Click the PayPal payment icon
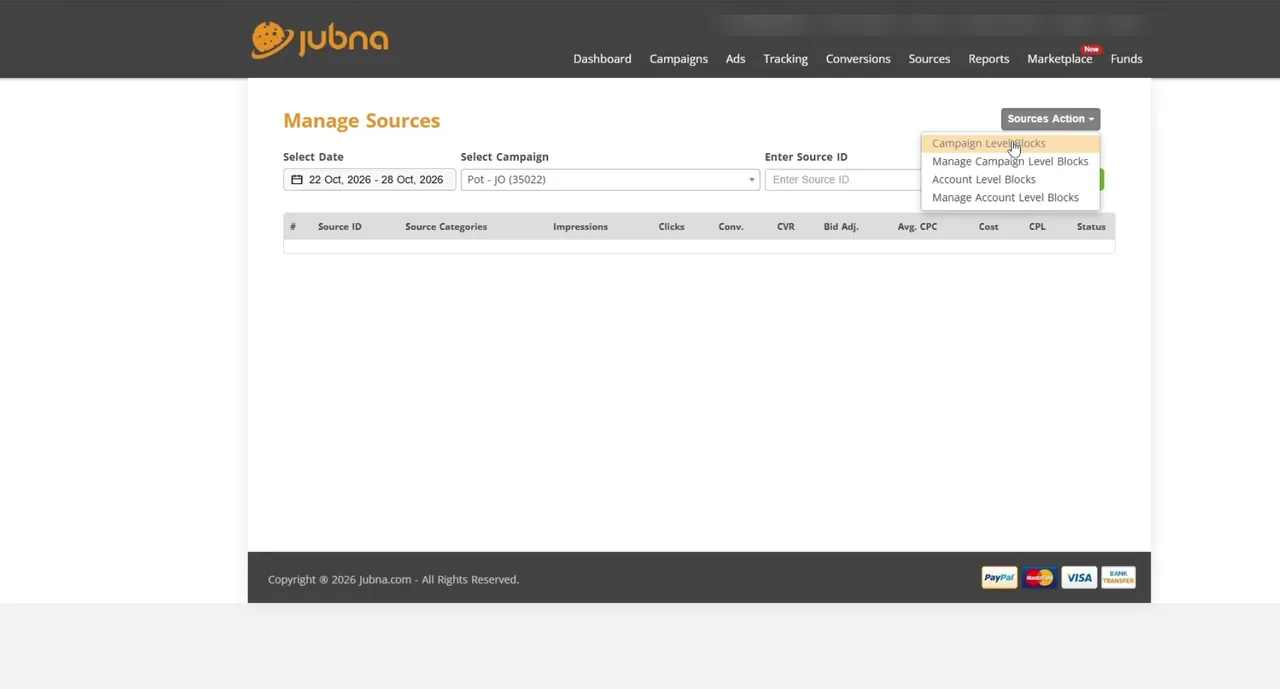The height and width of the screenshot is (689, 1280). tap(999, 578)
